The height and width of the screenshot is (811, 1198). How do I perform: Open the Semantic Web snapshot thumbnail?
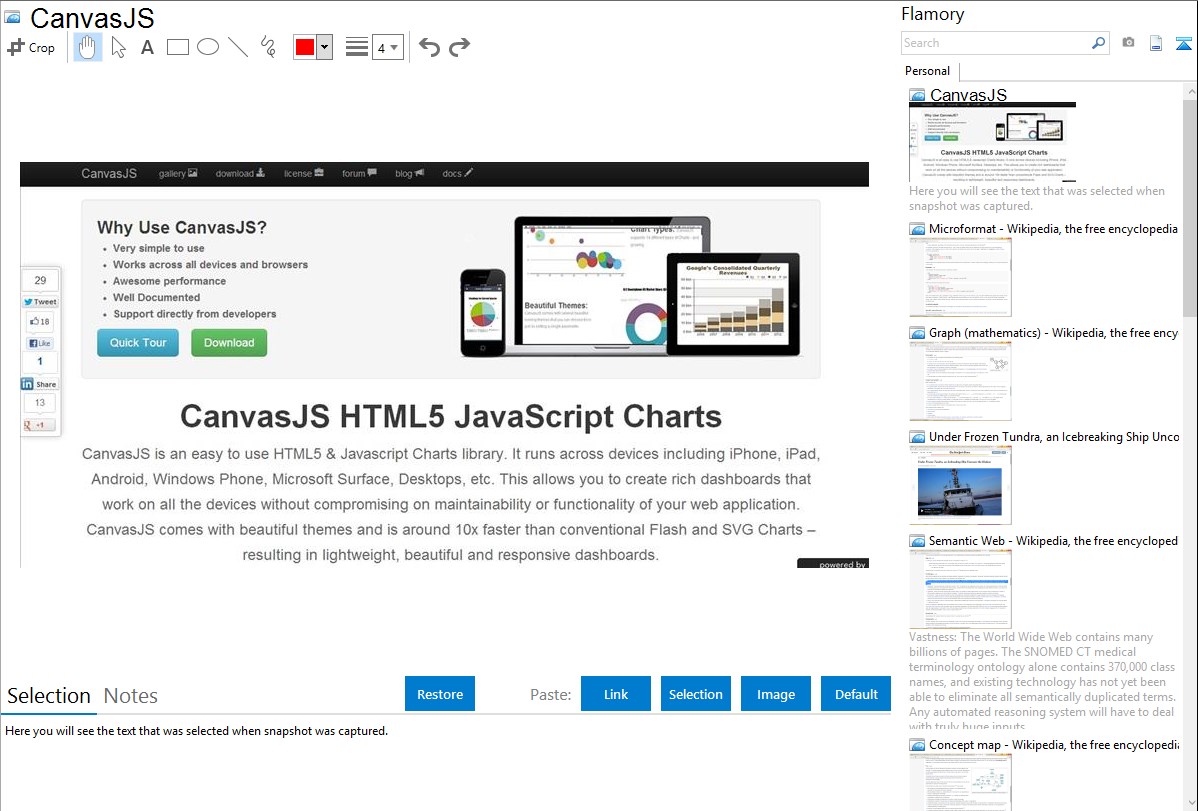960,589
